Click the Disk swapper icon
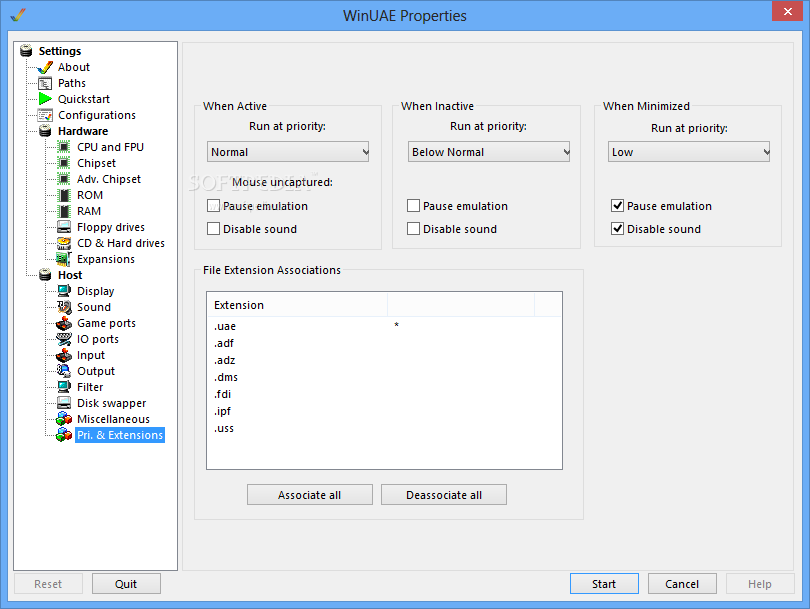Image resolution: width=810 pixels, height=609 pixels. [x=64, y=403]
